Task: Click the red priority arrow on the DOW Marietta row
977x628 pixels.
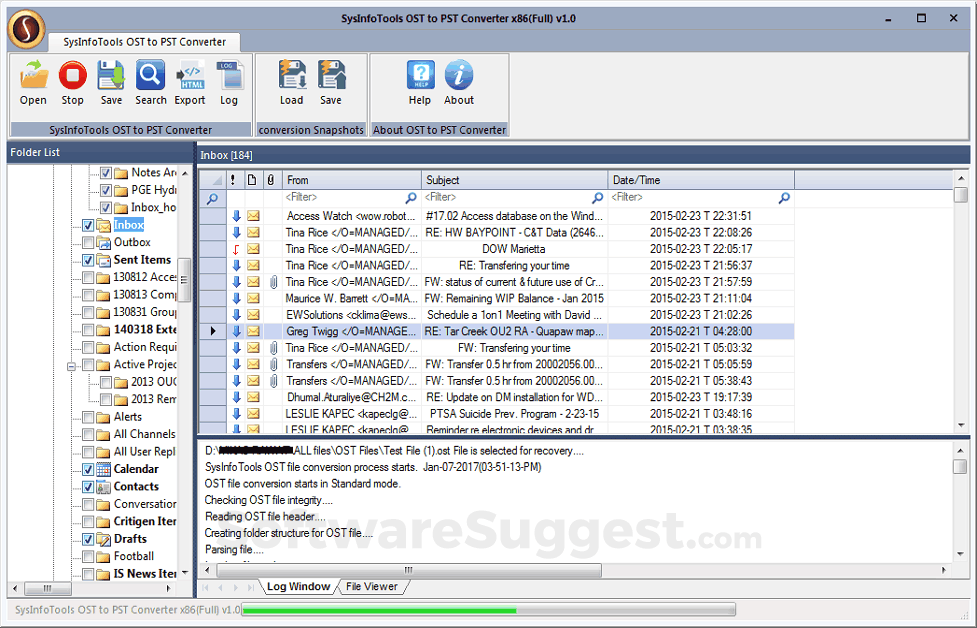Action: click(236, 249)
